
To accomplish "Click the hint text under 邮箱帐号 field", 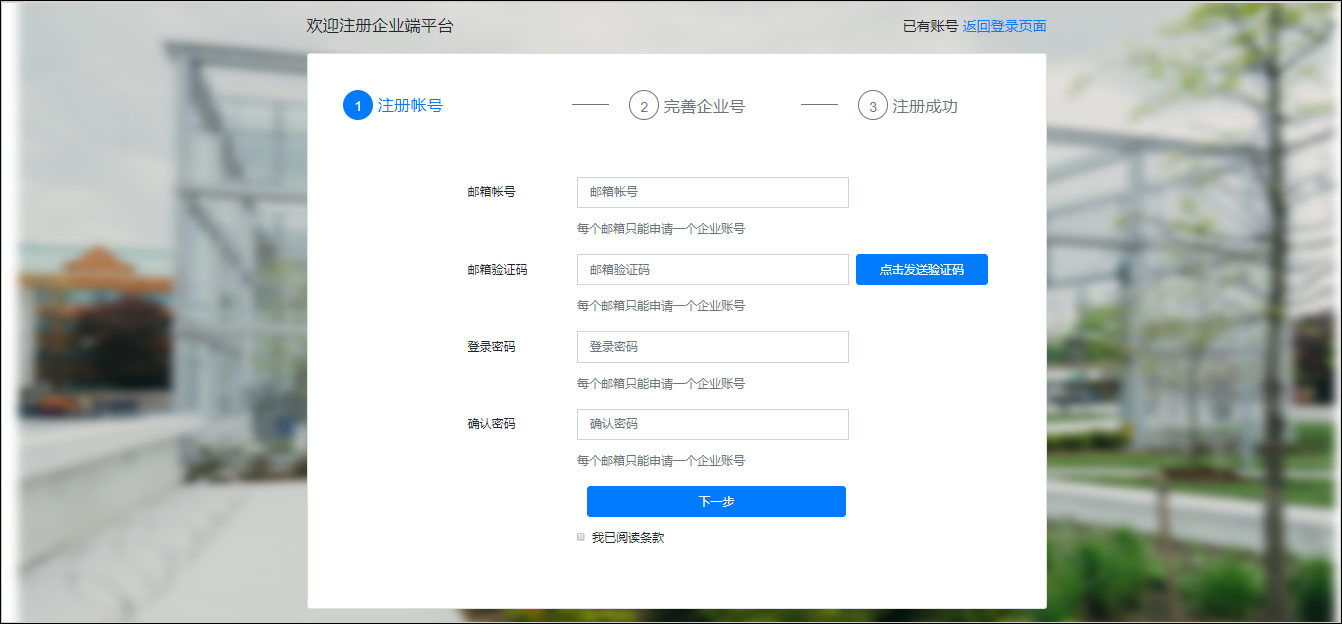I will pyautogui.click(x=661, y=229).
